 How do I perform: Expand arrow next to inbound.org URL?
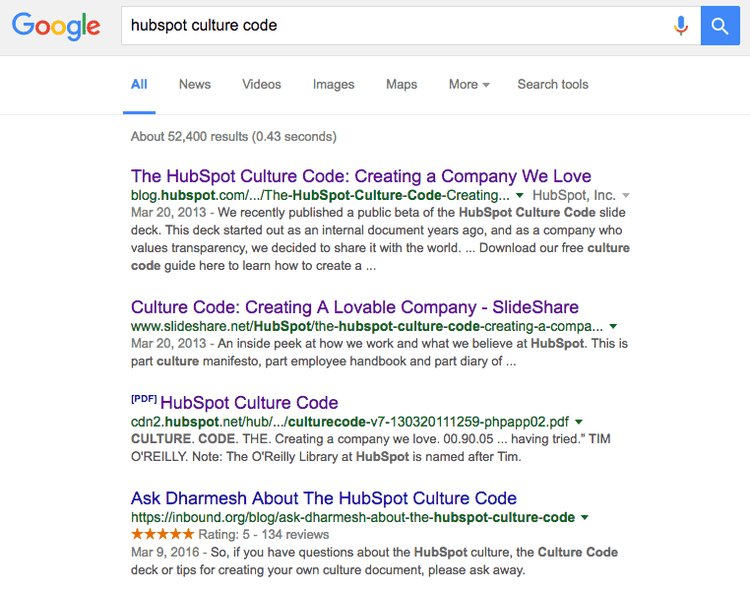[x=585, y=518]
